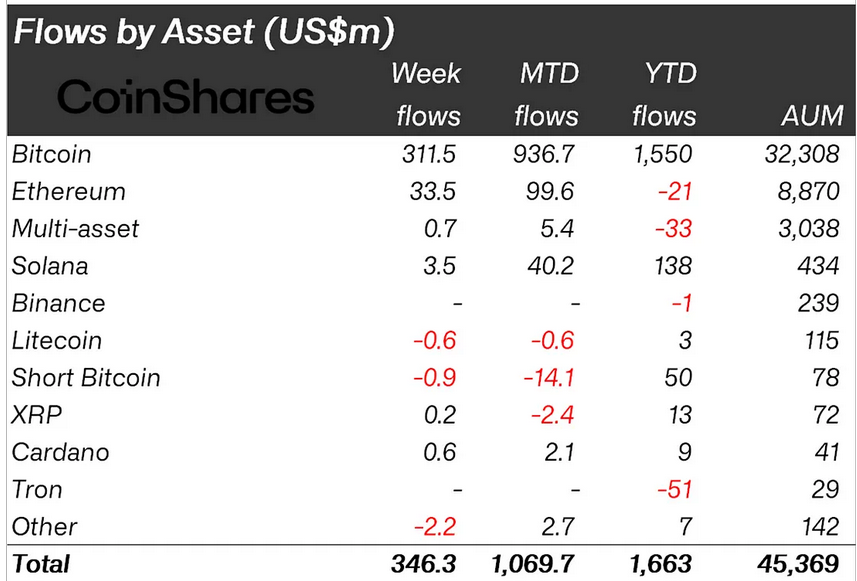Click Ethereum YTD flow value -21
Viewport: 857px width, 581px height.
point(674,192)
